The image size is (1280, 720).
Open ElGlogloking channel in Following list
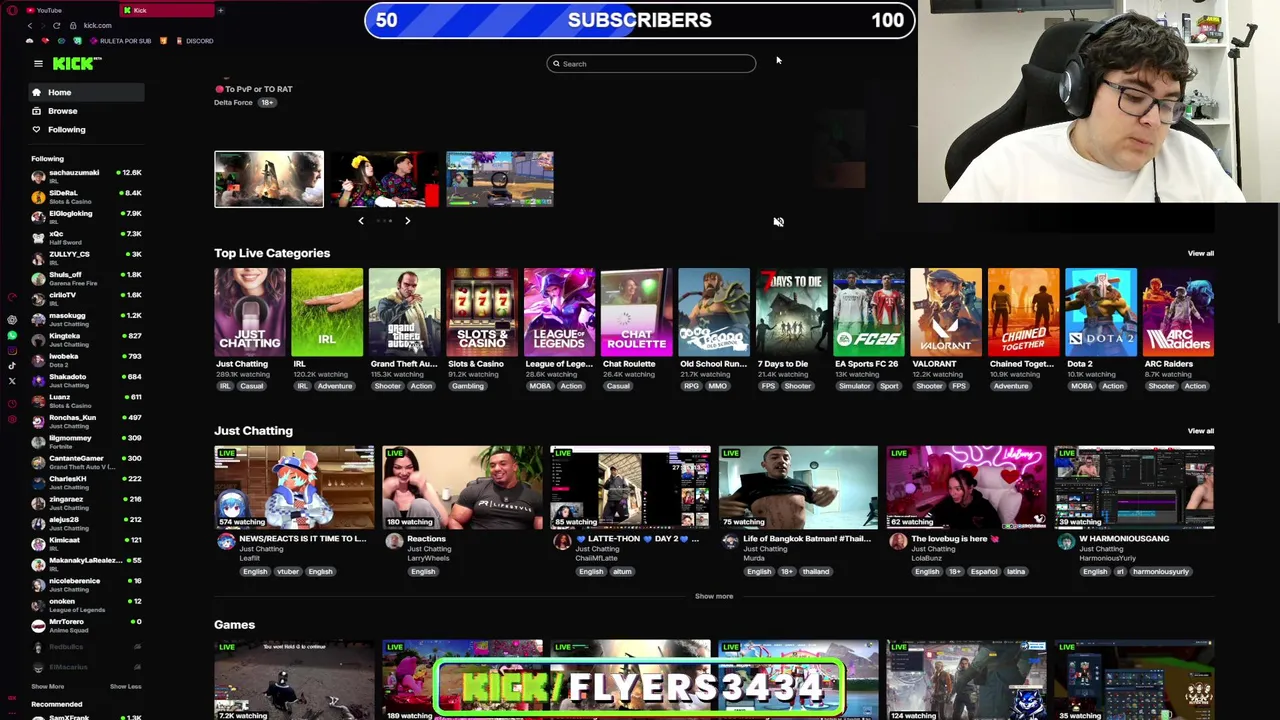click(x=86, y=218)
